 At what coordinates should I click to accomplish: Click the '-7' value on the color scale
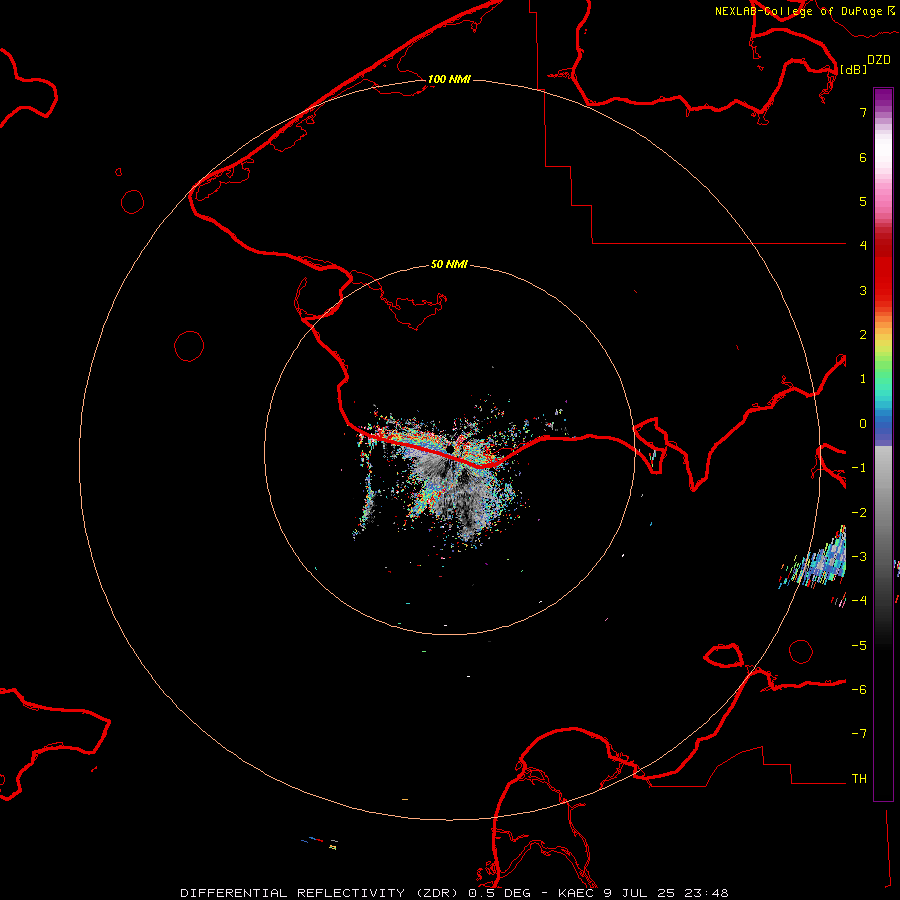tap(859, 734)
